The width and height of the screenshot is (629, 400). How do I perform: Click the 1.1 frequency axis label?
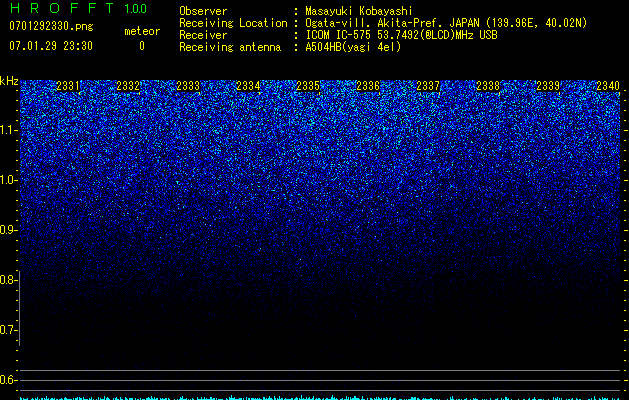coord(9,130)
